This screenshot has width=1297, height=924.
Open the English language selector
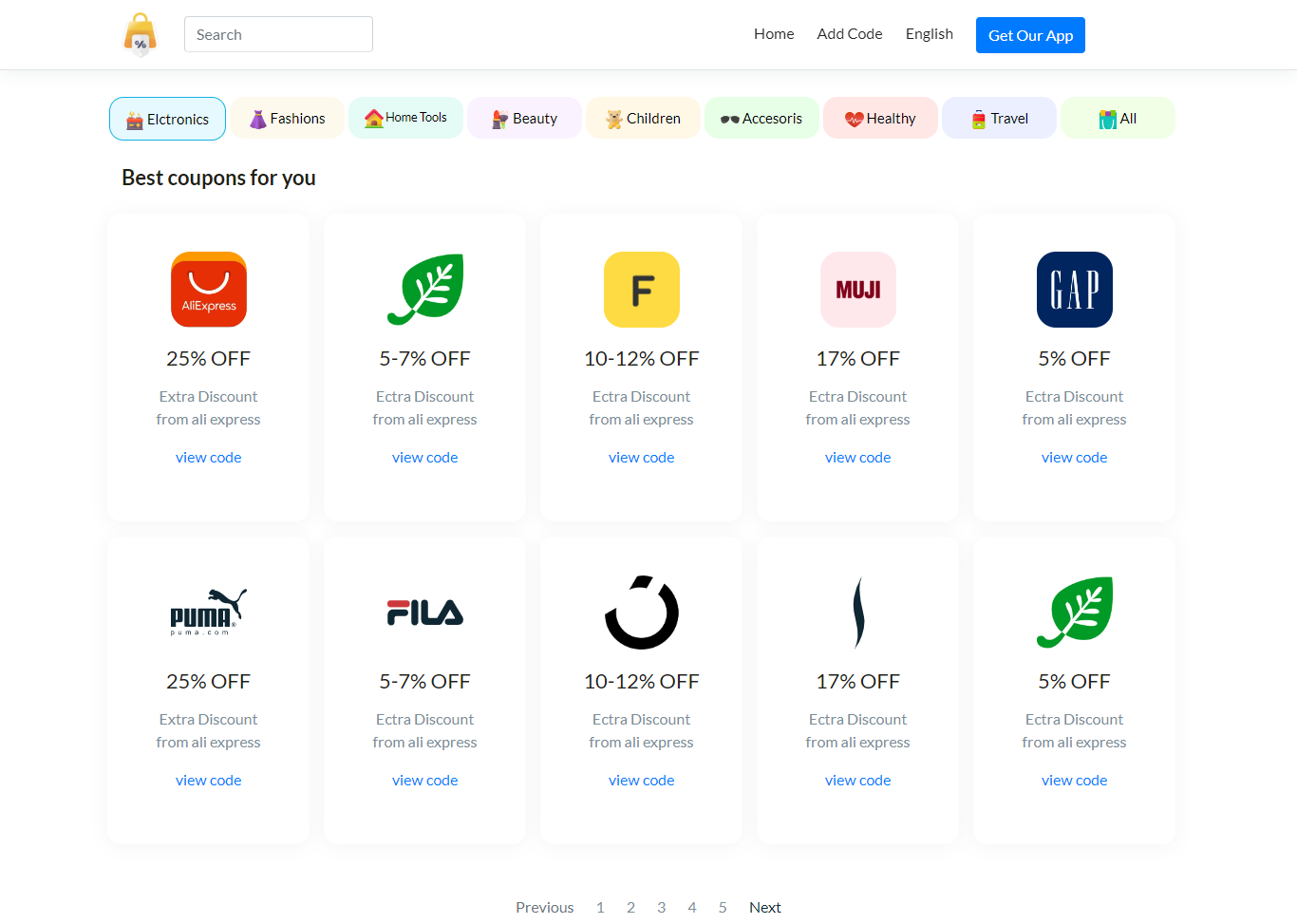tap(929, 34)
